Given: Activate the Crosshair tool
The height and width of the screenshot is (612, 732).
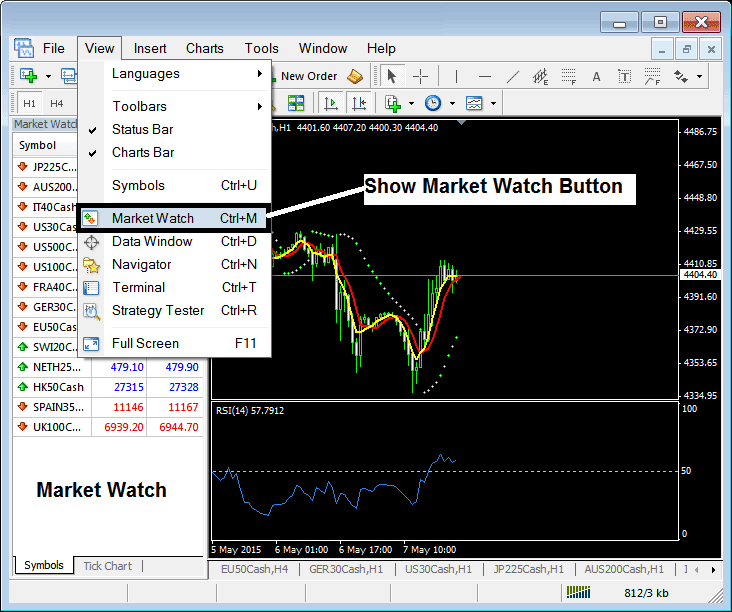Looking at the screenshot, I should coord(421,76).
